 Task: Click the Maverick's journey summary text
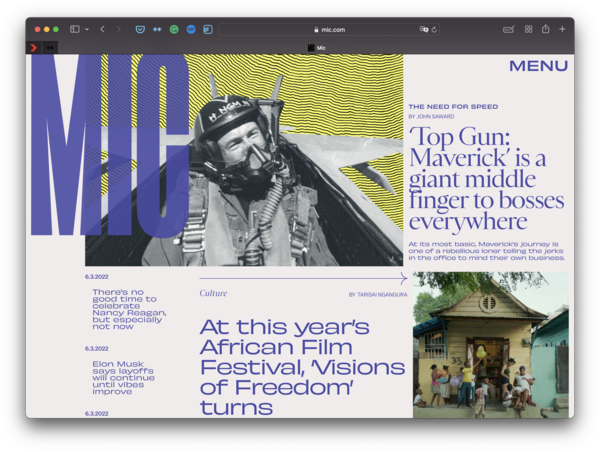486,251
